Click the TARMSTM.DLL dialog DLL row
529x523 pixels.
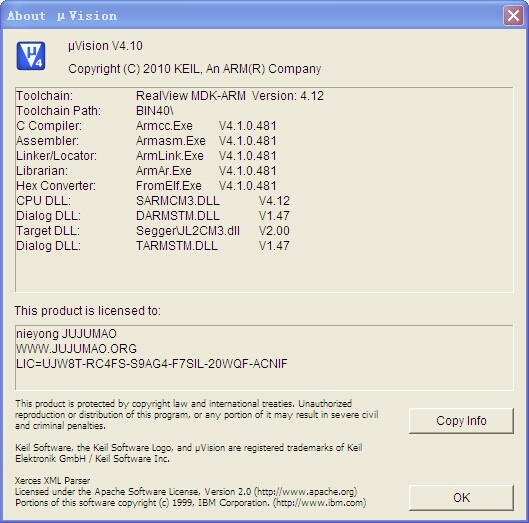[153, 246]
